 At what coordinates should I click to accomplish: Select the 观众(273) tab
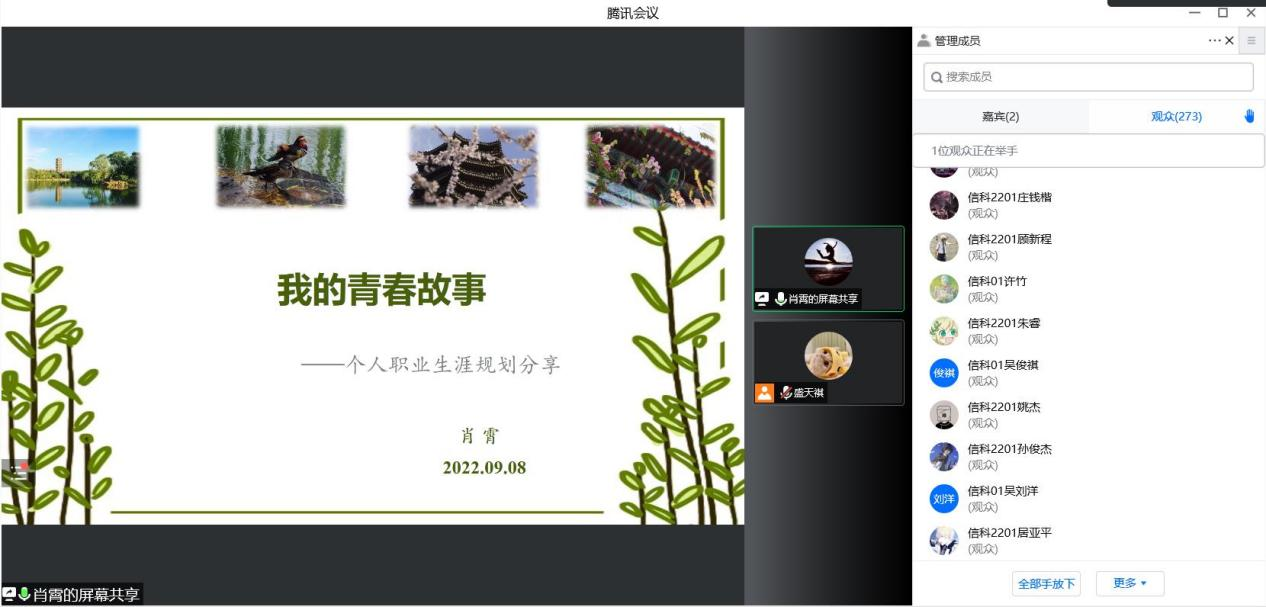(1176, 116)
